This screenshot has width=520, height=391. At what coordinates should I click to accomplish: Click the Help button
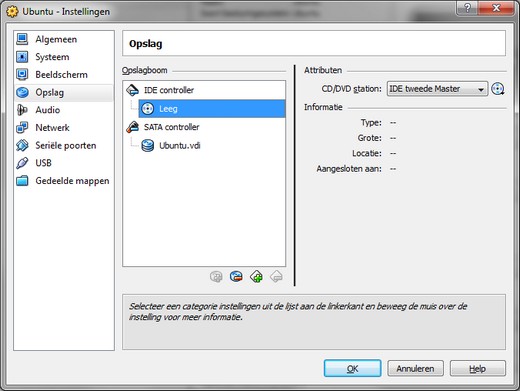click(x=478, y=368)
